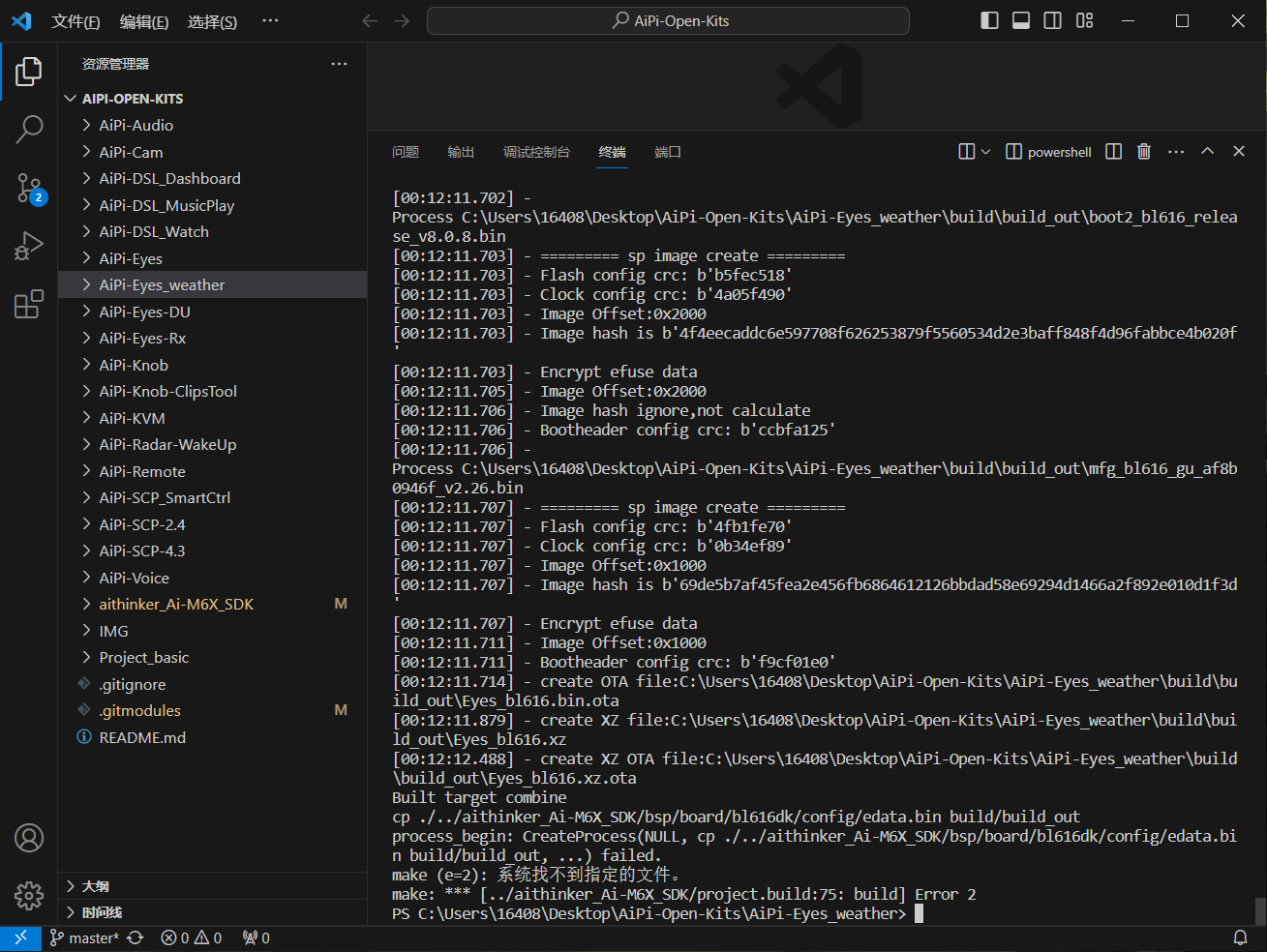Image resolution: width=1267 pixels, height=952 pixels.
Task: Select the AiPi-Remote folder
Action: point(212,471)
